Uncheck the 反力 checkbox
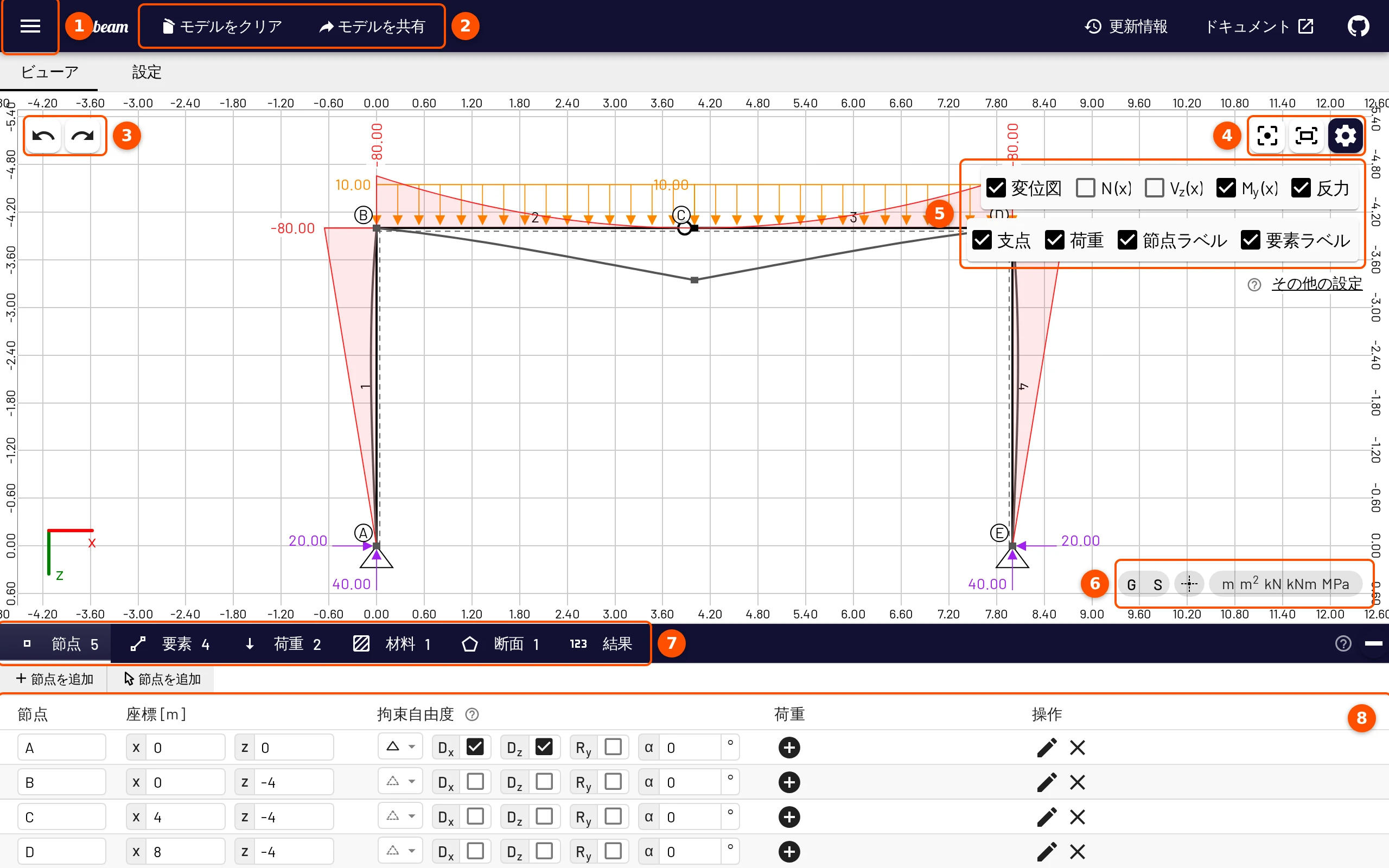The width and height of the screenshot is (1389, 868). pos(1301,188)
